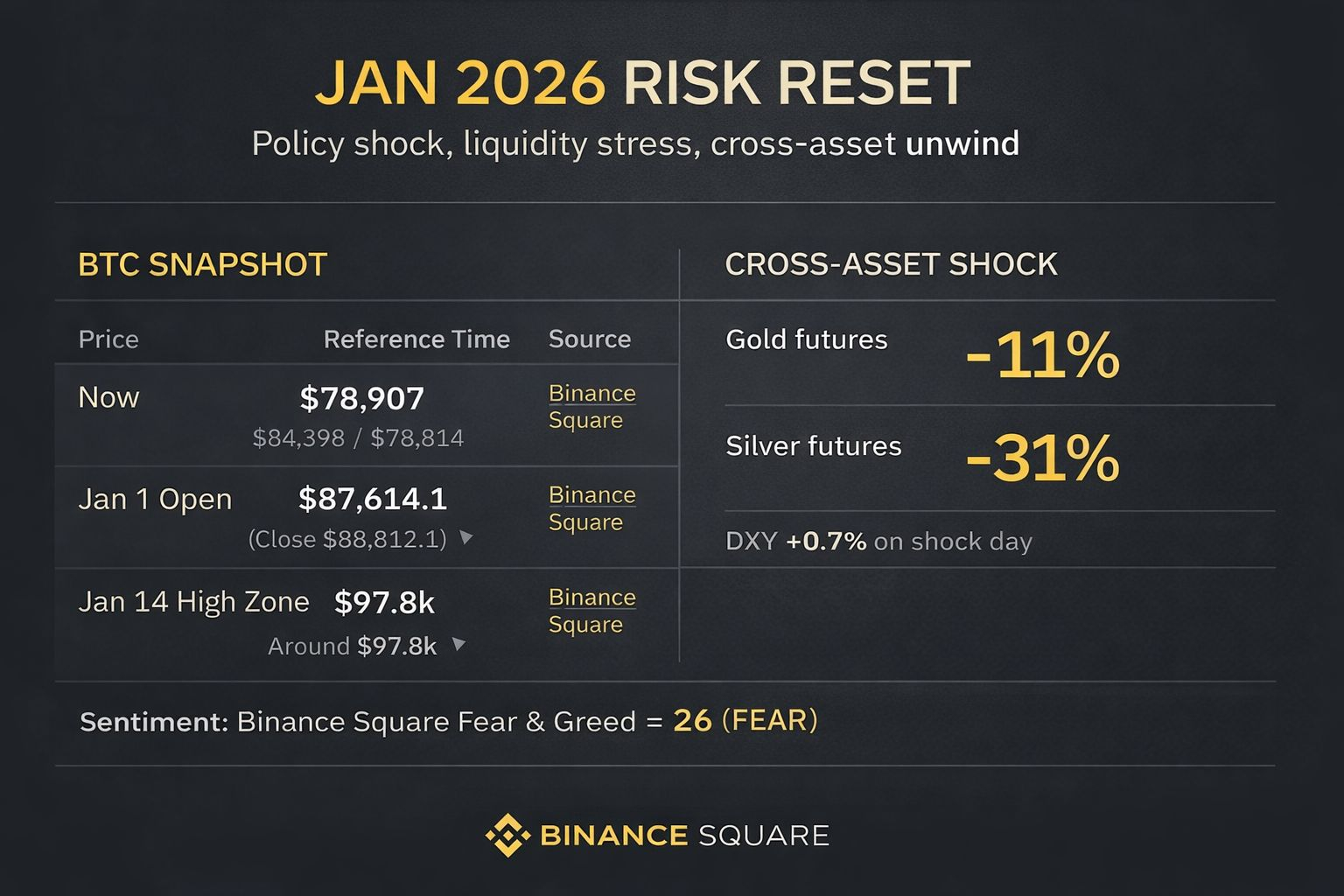Image resolution: width=1344 pixels, height=896 pixels.
Task: Expand the Around $97.8k triangle arrow
Action: 458,645
